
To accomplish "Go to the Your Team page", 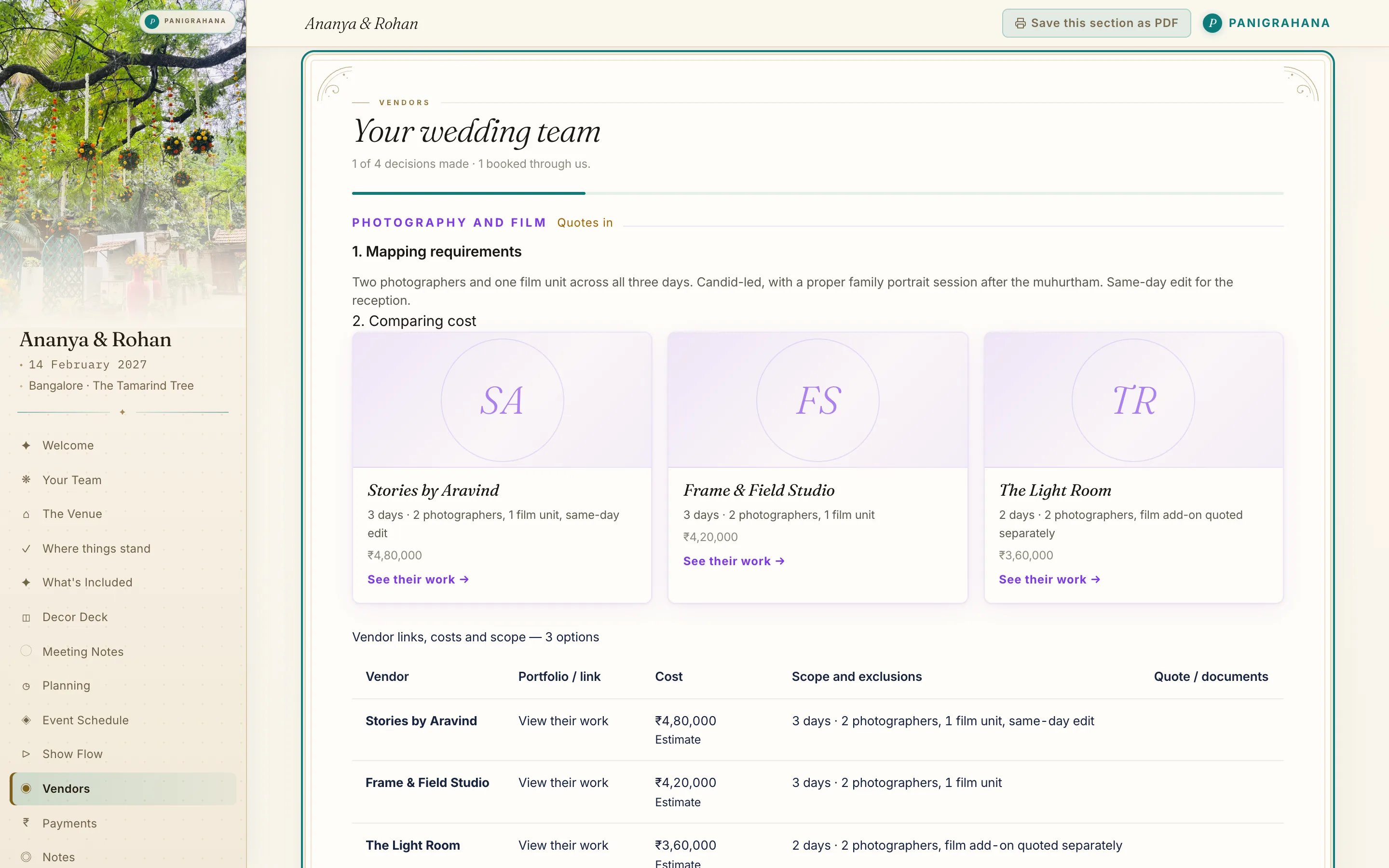I will pyautogui.click(x=123, y=480).
